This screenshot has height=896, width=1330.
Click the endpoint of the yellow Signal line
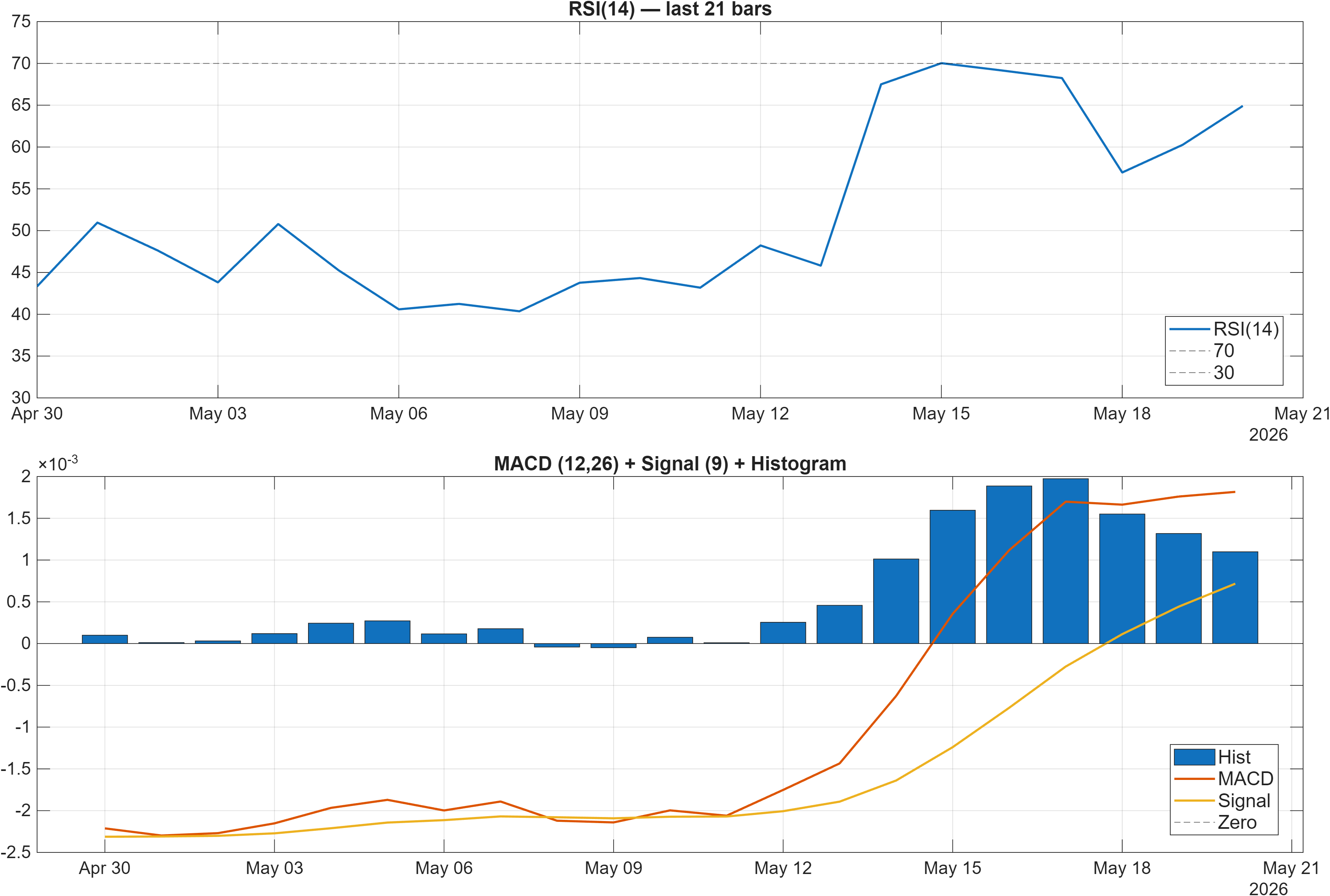tap(1235, 584)
